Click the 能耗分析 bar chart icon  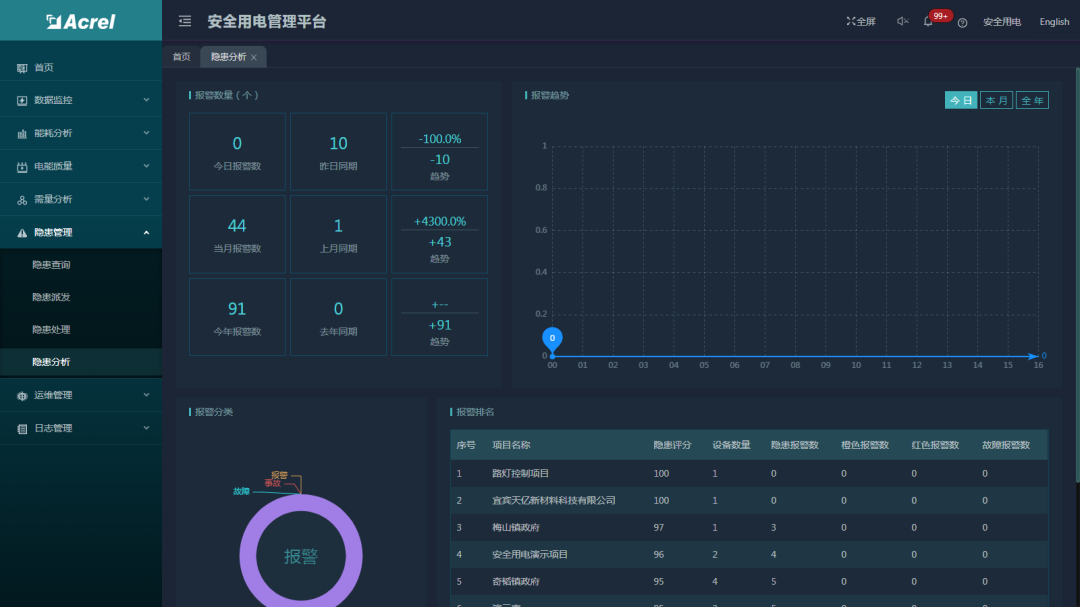(x=22, y=133)
